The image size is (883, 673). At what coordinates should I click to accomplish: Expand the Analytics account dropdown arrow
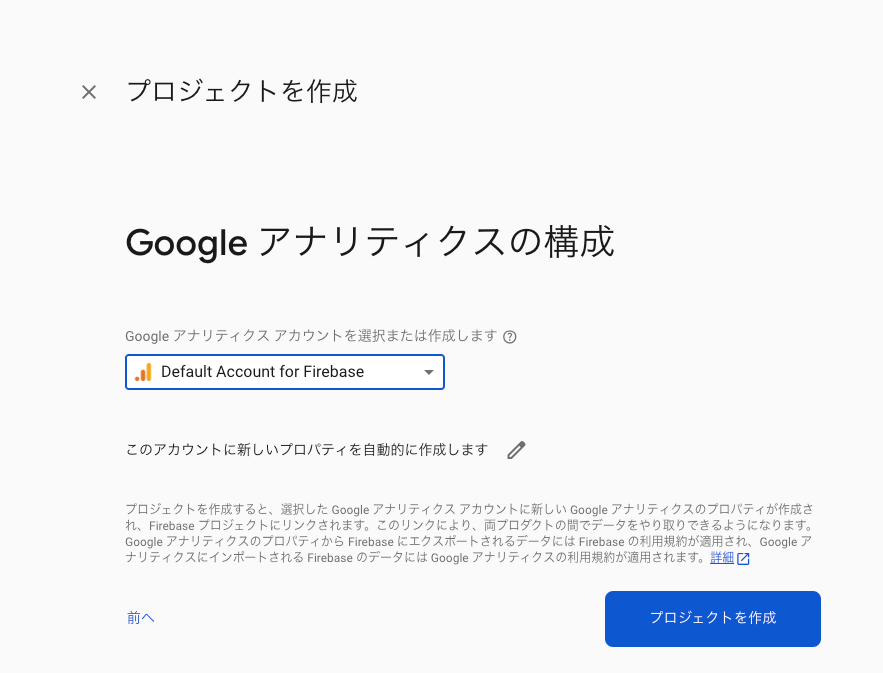(429, 372)
